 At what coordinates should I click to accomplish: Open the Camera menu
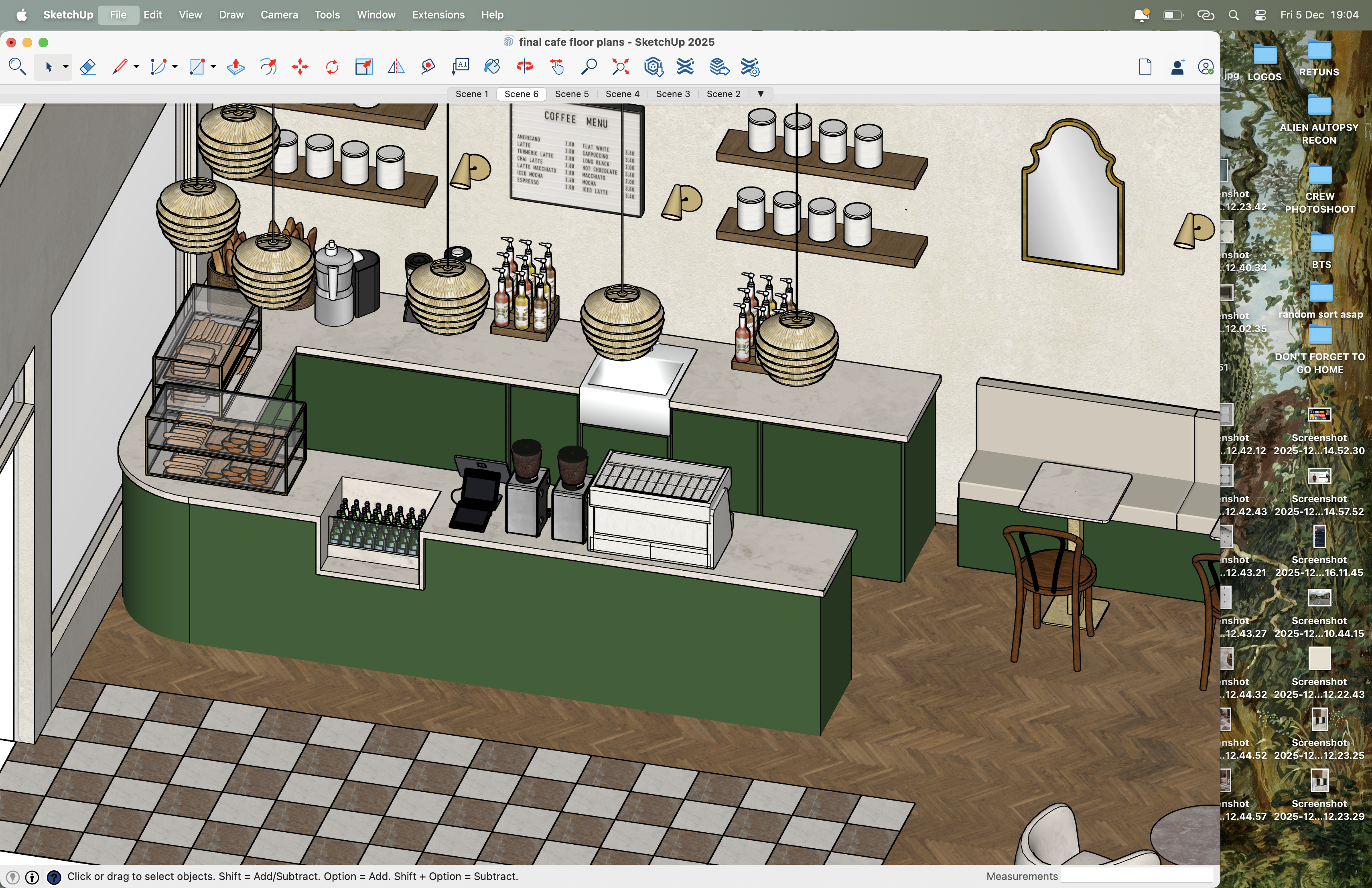tap(279, 15)
